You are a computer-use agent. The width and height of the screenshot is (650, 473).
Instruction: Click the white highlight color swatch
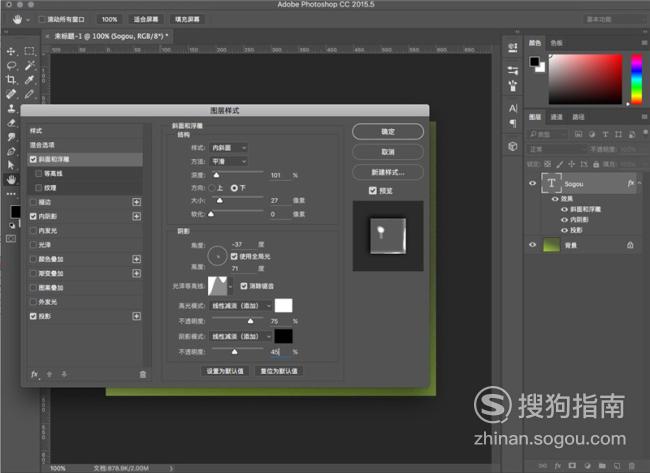click(284, 306)
